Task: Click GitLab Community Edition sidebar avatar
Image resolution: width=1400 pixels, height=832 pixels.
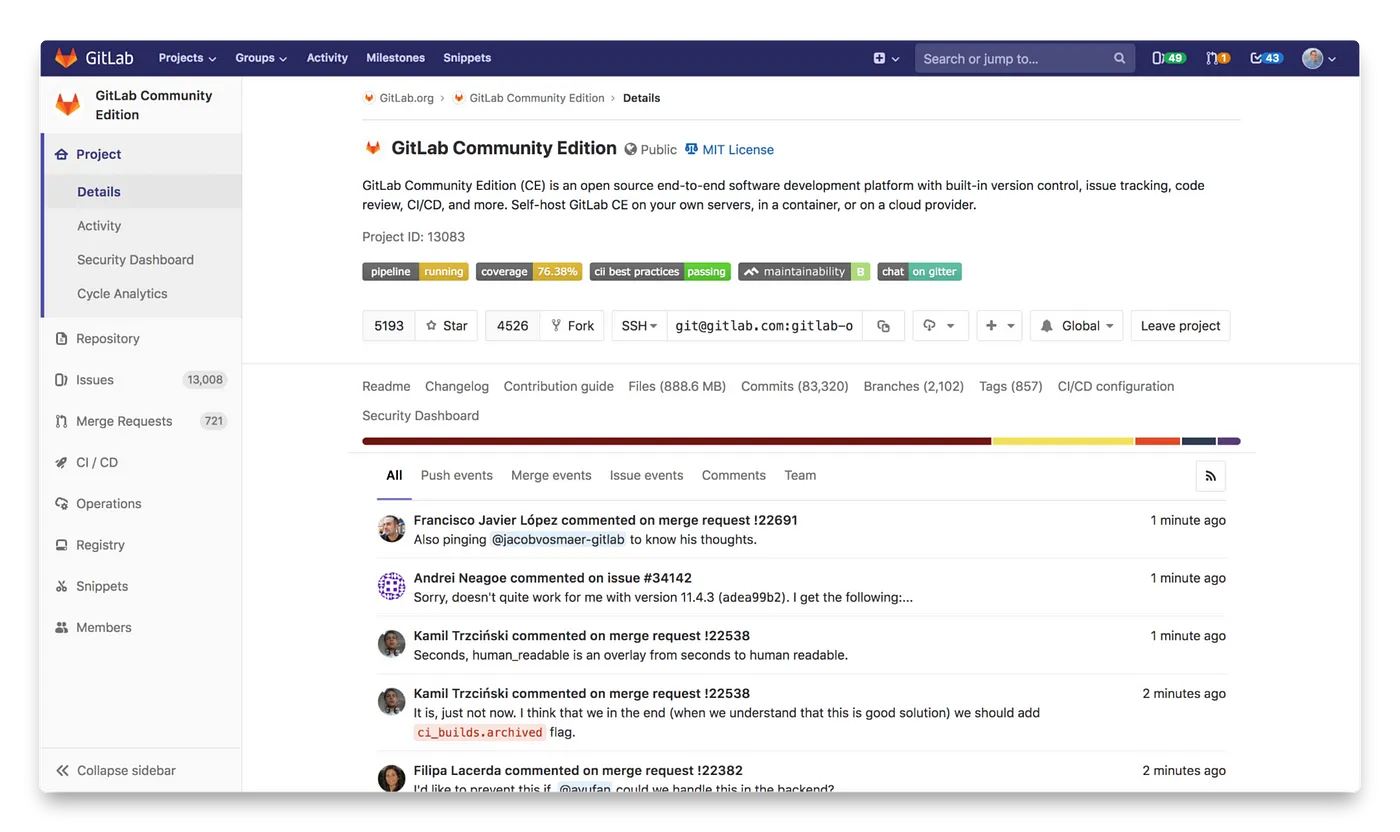Action: pyautogui.click(x=67, y=105)
